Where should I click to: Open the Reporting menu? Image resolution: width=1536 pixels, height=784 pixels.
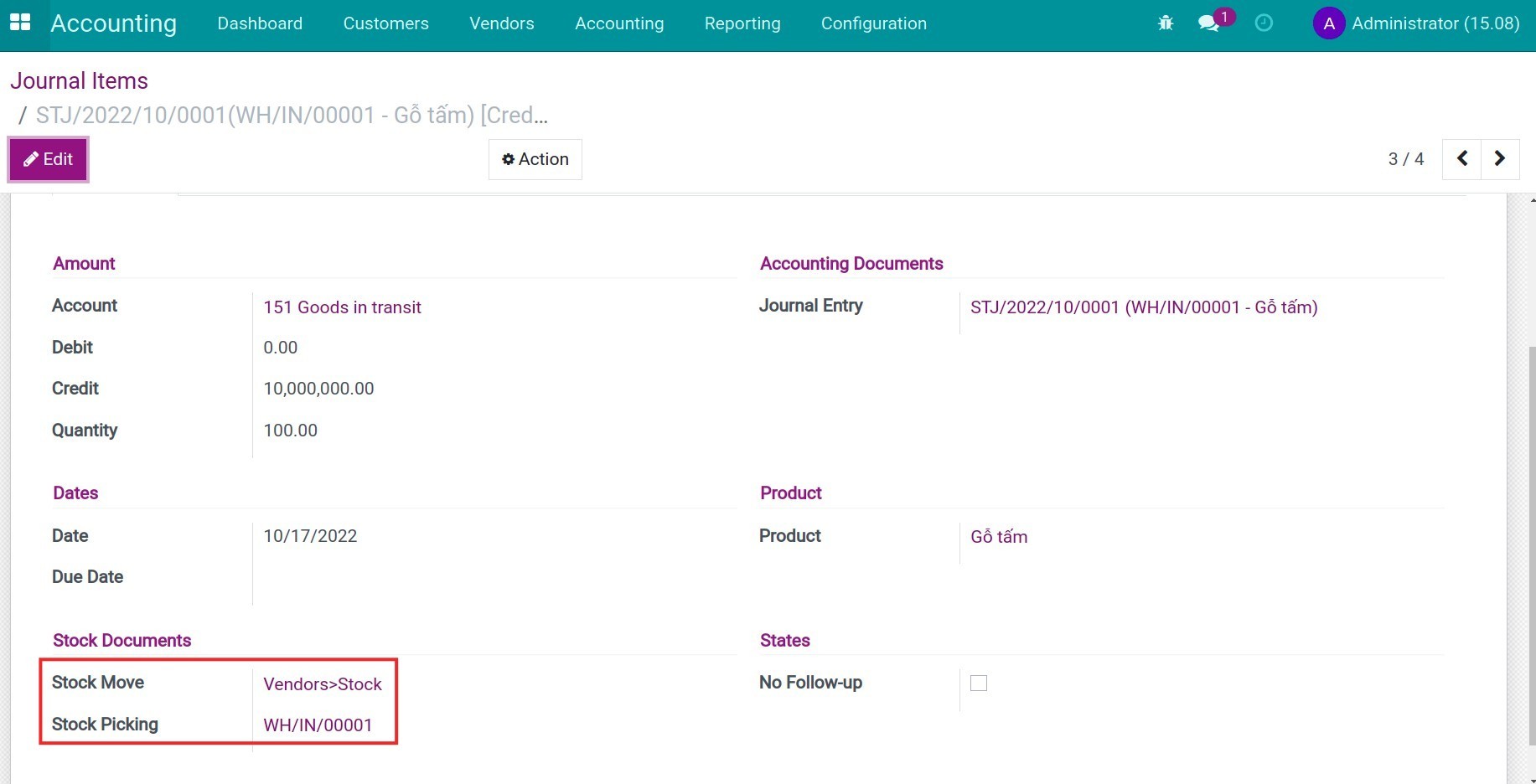click(x=742, y=23)
